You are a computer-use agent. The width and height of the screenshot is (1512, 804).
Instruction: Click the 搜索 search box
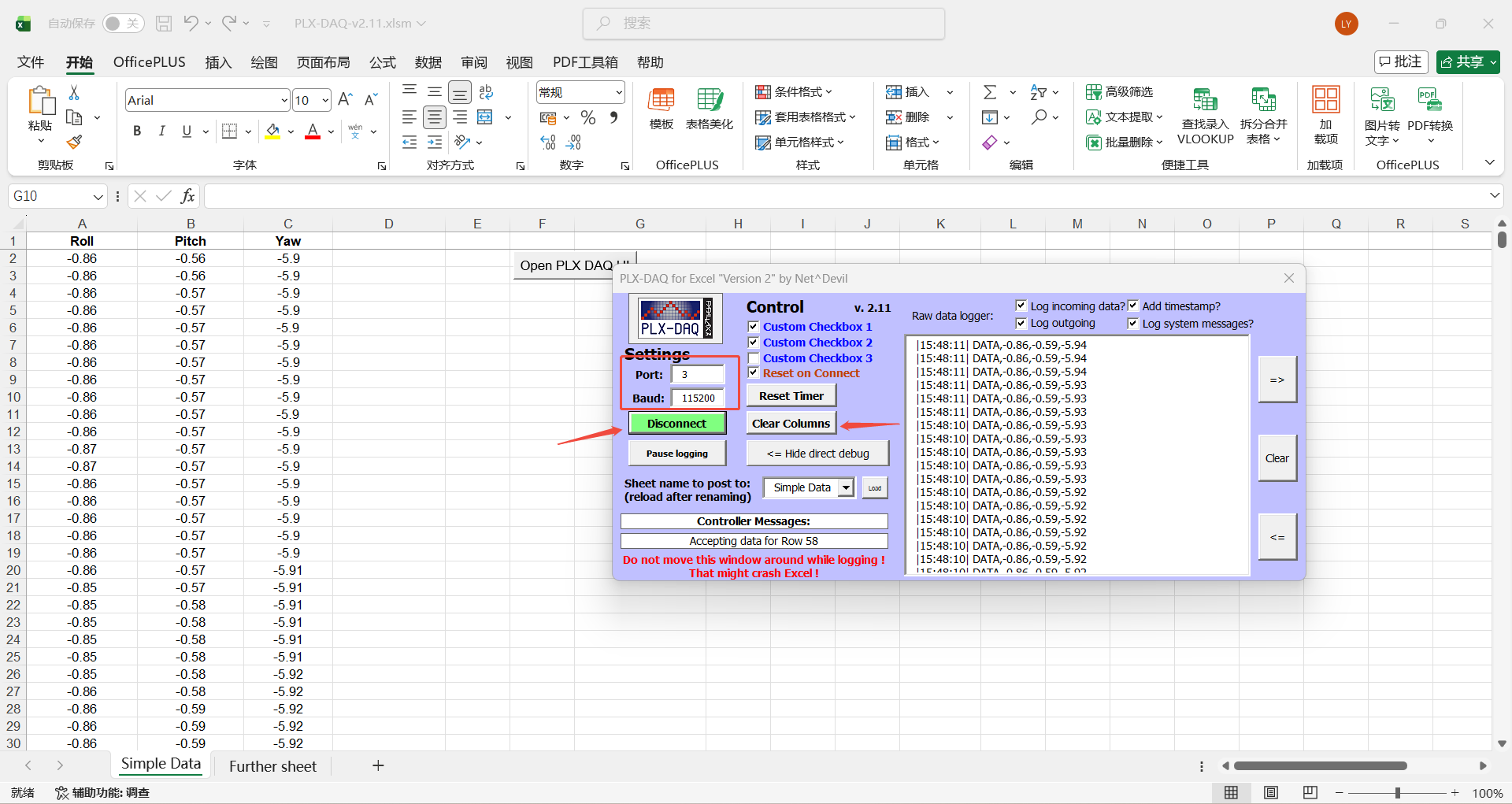[x=764, y=24]
